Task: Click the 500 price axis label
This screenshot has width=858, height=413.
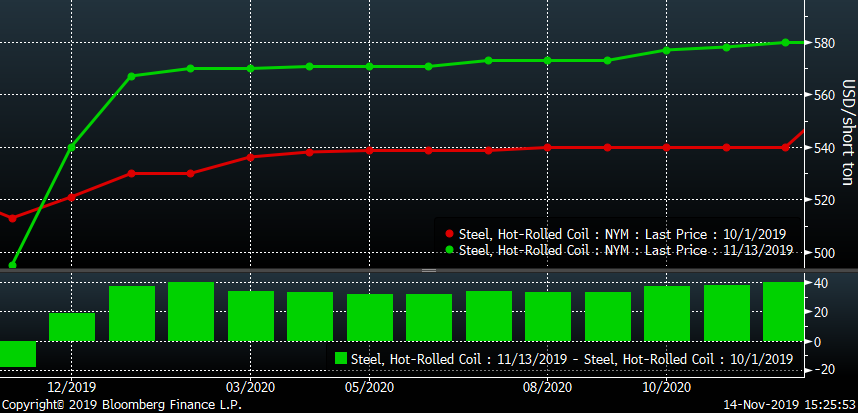Action: 822,253
